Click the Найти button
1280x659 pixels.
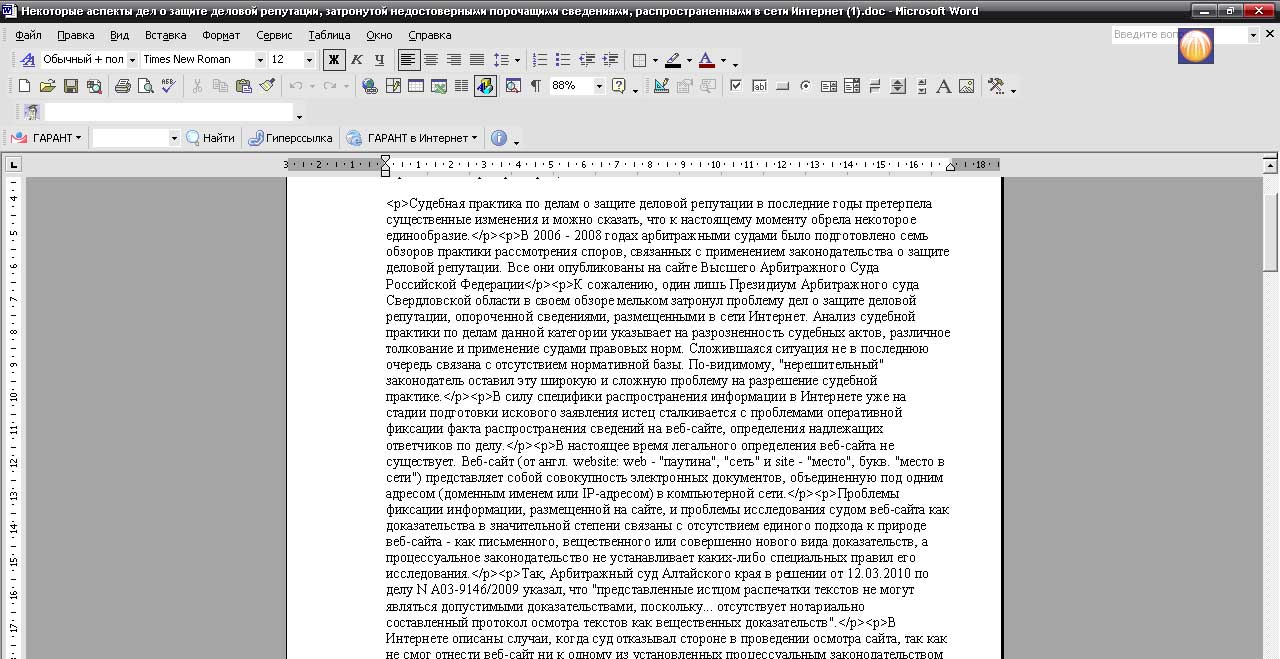coord(210,138)
